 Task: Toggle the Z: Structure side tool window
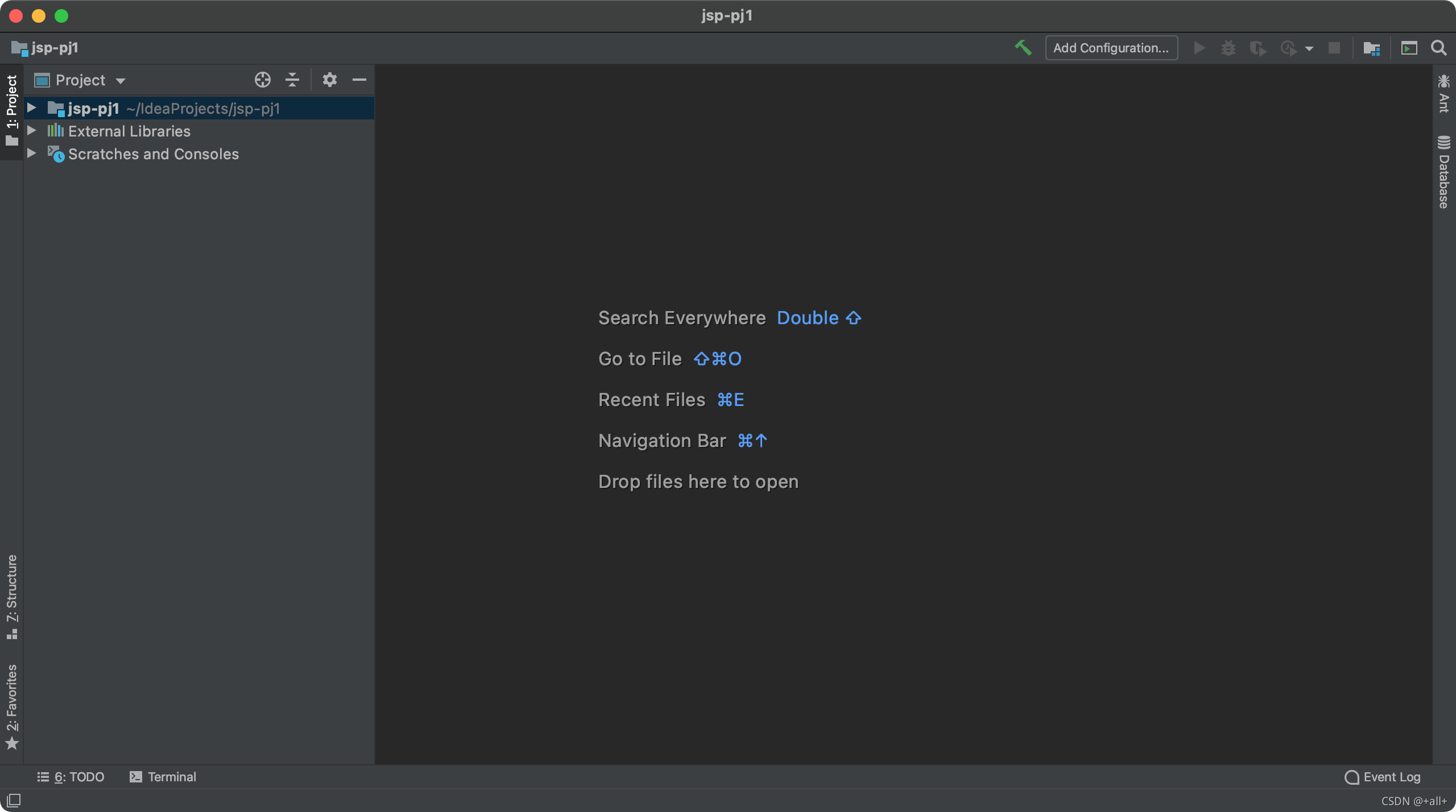[x=11, y=596]
